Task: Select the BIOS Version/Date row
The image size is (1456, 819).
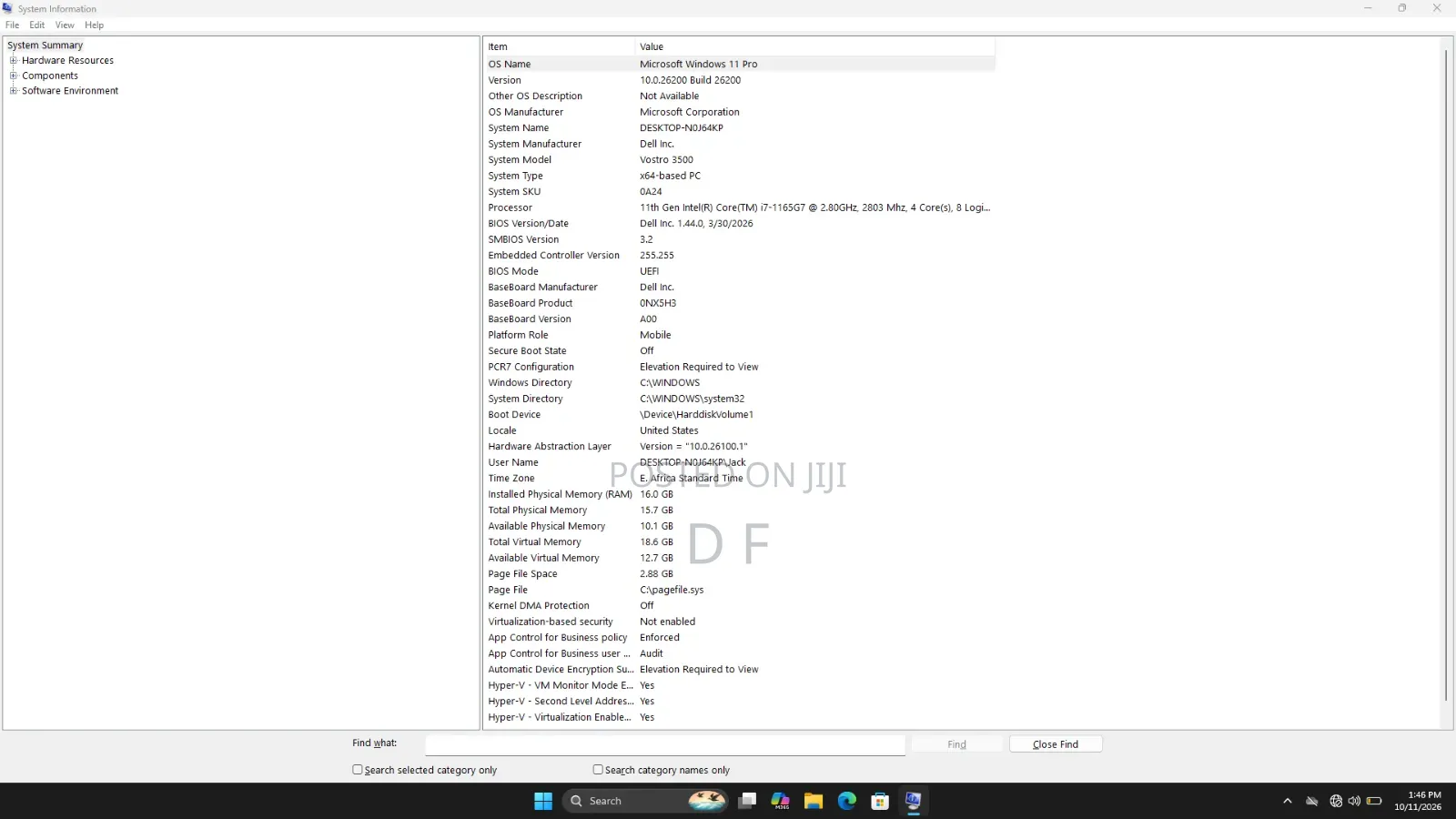Action: tap(739, 224)
